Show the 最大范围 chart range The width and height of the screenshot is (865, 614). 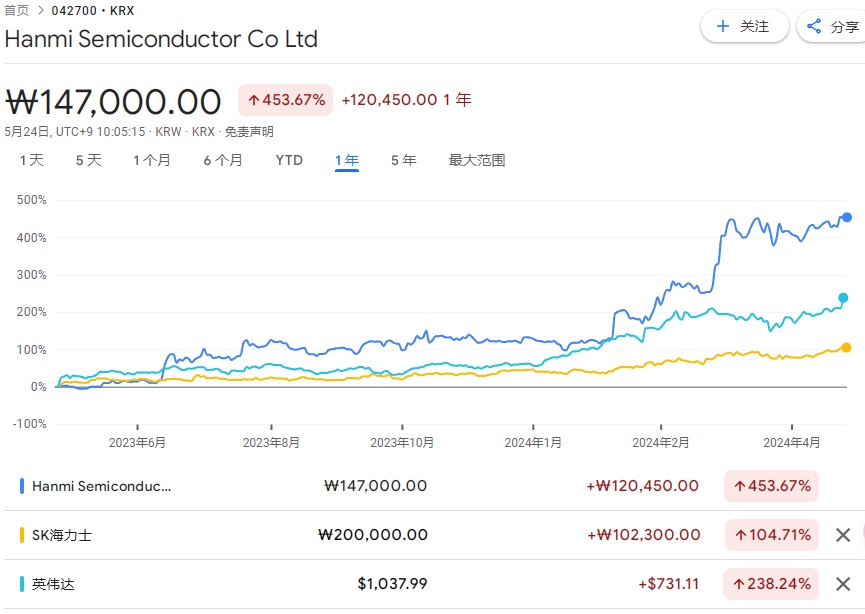477,160
